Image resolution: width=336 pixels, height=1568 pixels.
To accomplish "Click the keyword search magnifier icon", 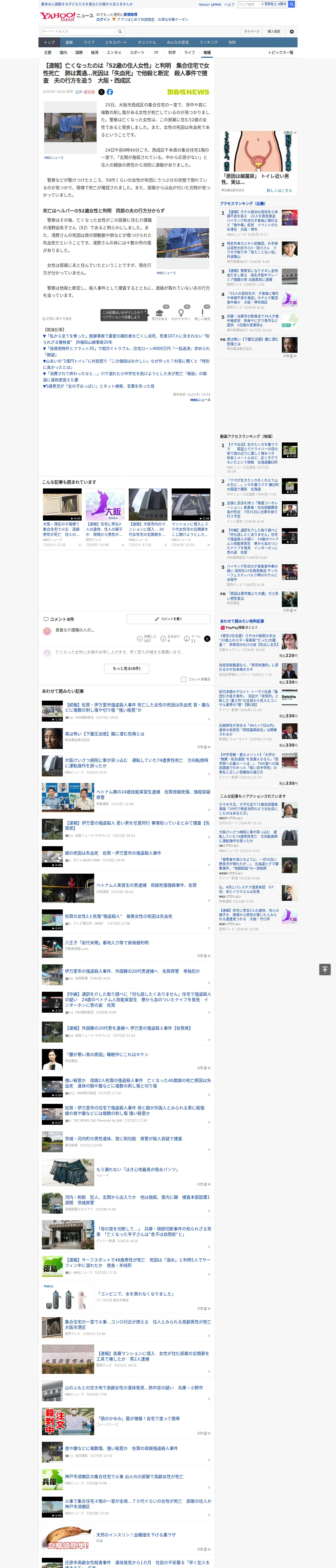I will (x=120, y=32).
